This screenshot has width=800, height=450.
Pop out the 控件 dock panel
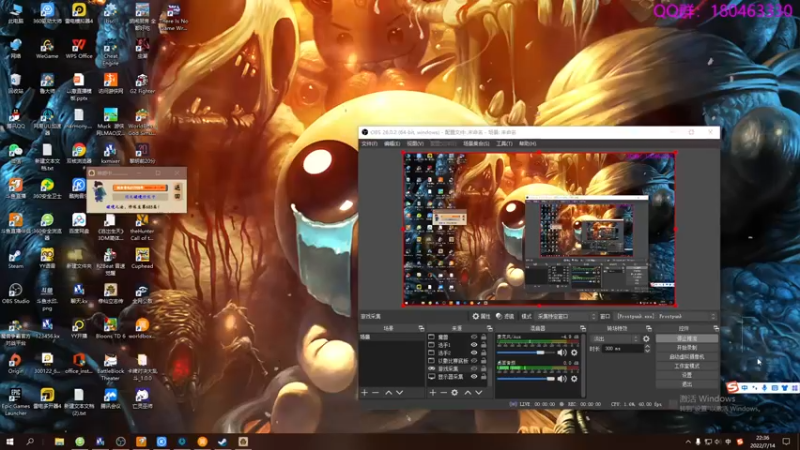click(716, 328)
